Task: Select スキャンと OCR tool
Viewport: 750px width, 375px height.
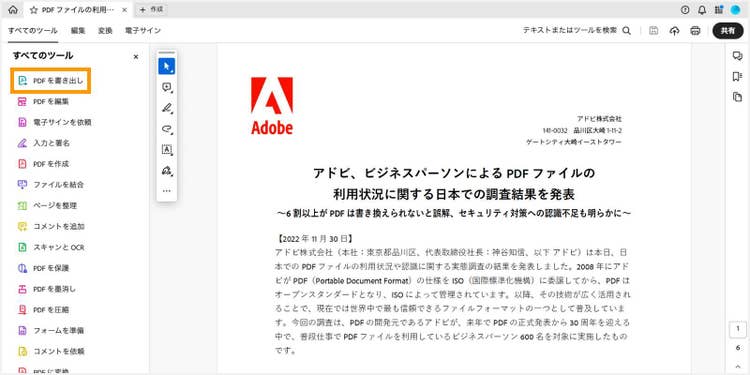Action: pyautogui.click(x=50, y=247)
